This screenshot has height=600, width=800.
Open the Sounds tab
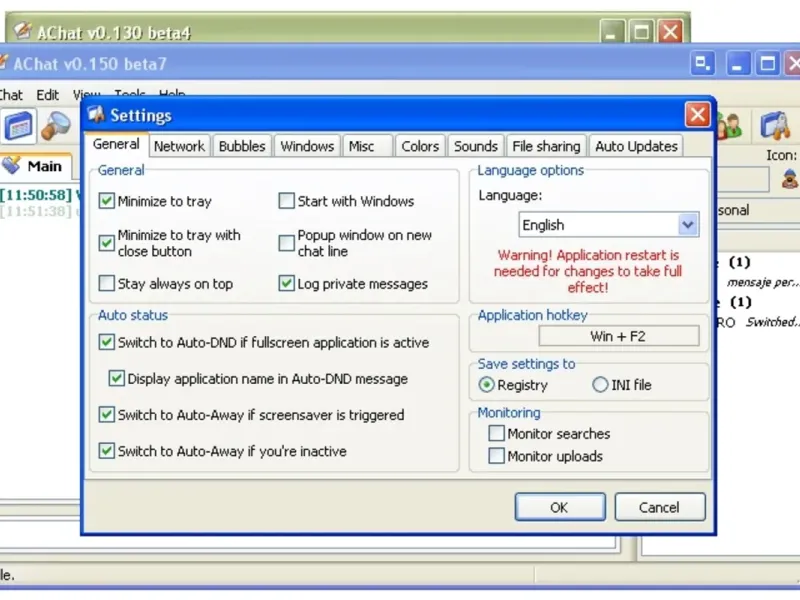476,146
